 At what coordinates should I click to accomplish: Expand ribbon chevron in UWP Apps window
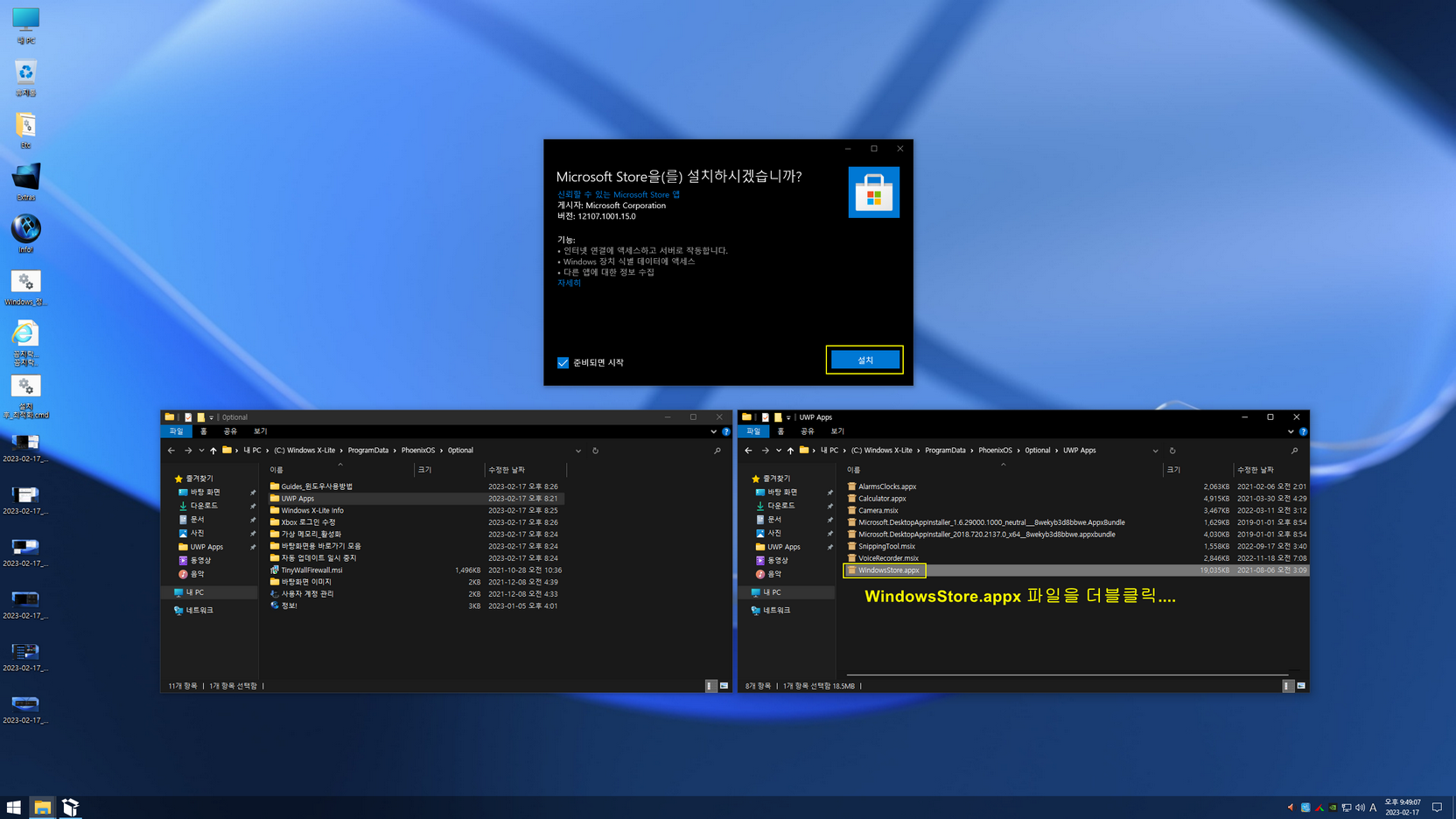click(1291, 431)
